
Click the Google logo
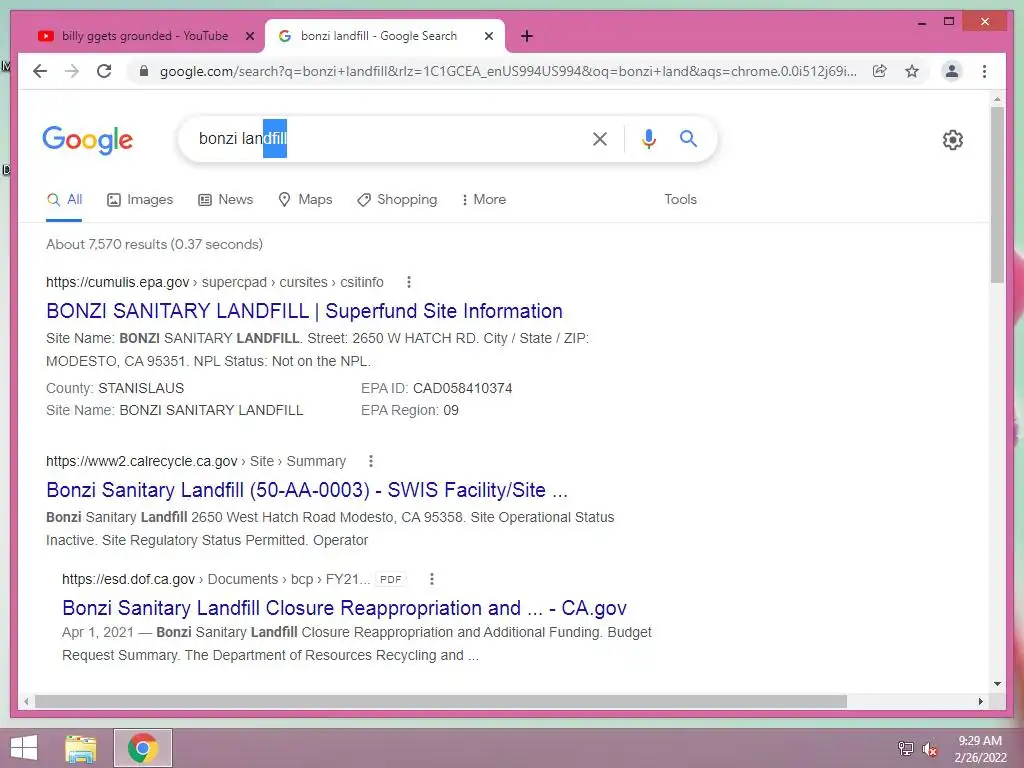click(x=88, y=140)
